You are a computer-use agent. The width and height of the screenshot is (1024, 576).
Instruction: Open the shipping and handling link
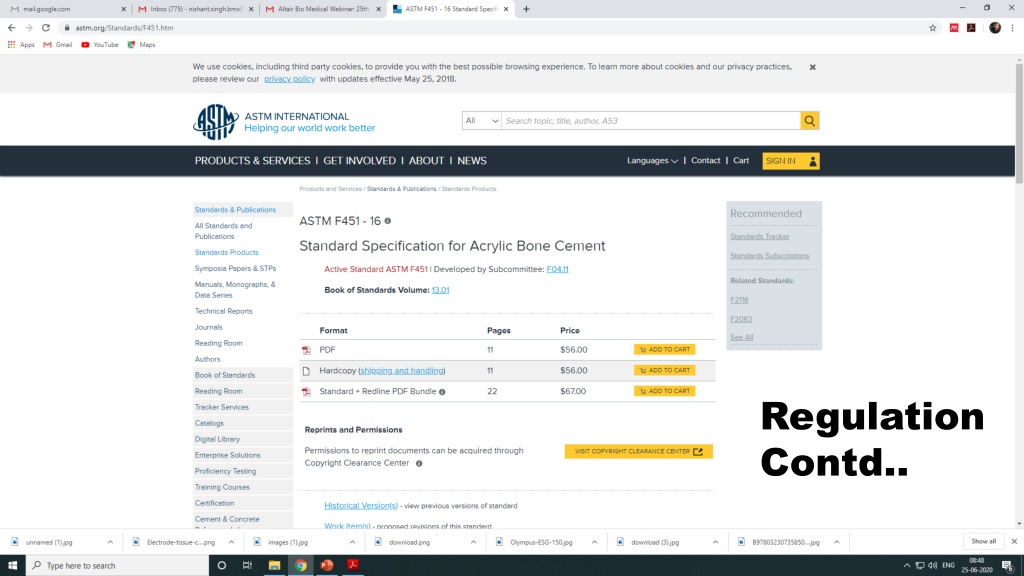point(402,371)
